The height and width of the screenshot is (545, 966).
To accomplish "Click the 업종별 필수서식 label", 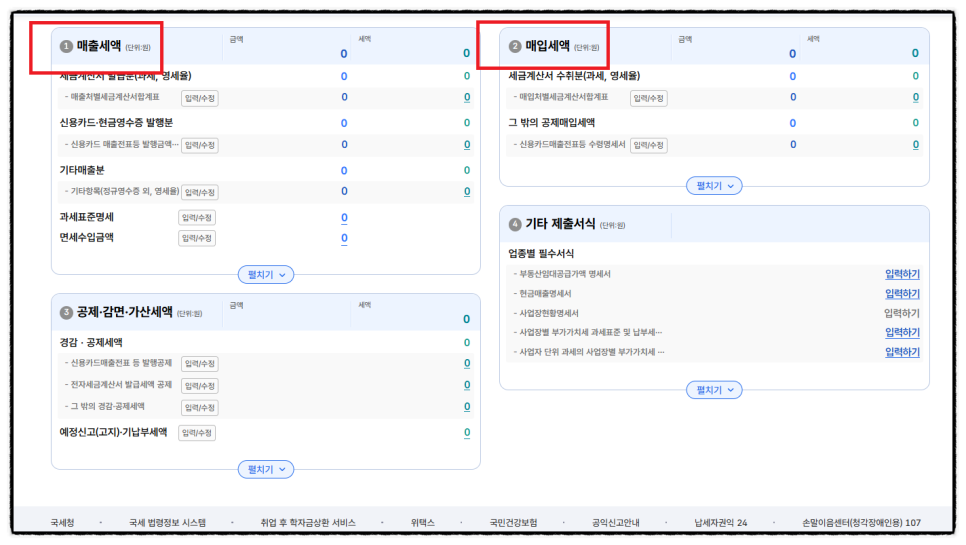I will [x=541, y=253].
